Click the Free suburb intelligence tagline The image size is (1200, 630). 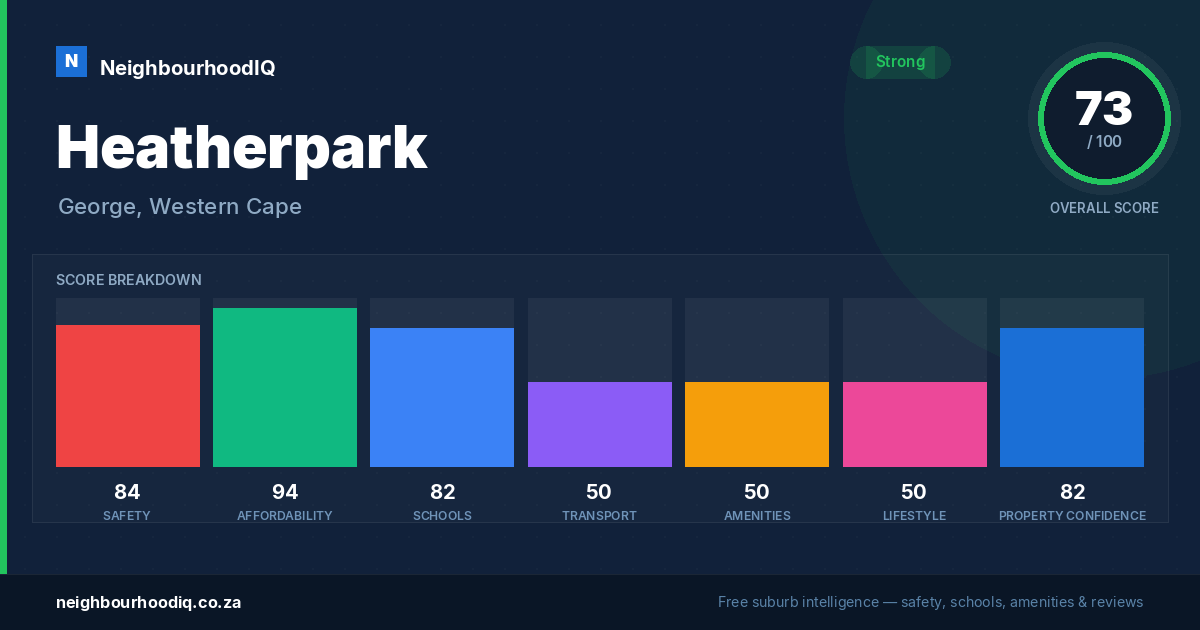(930, 602)
